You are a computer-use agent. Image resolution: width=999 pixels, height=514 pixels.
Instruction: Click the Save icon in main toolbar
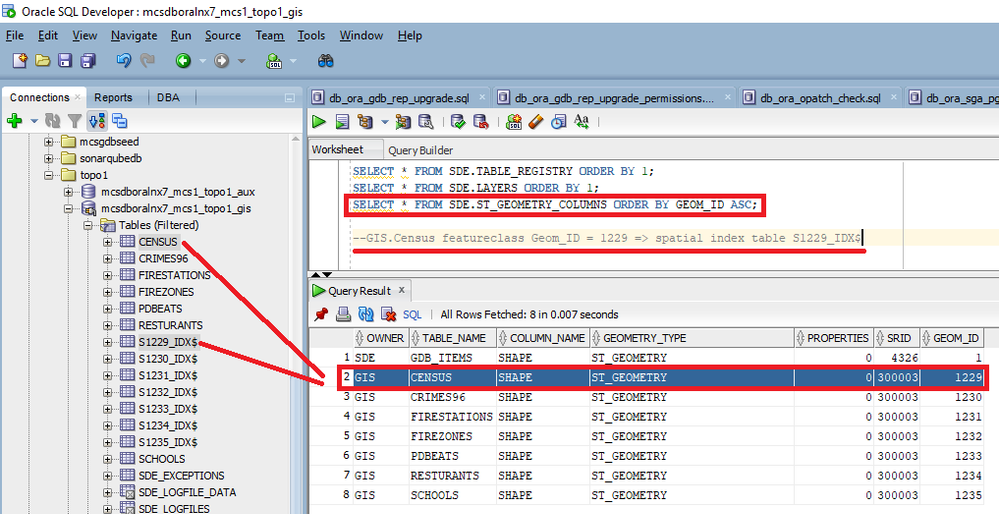tap(65, 61)
